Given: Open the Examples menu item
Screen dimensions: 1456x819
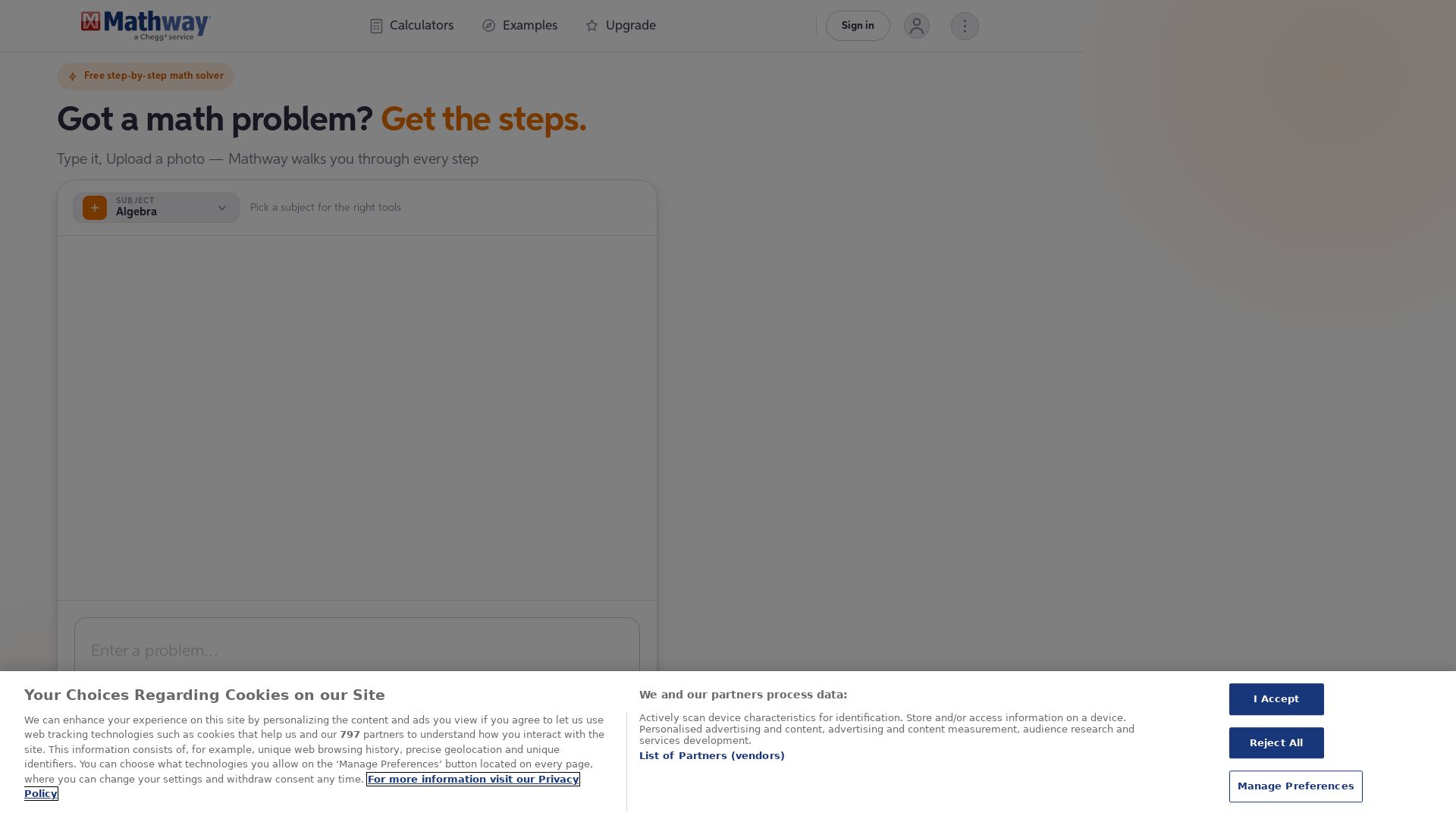Looking at the screenshot, I should tap(520, 26).
